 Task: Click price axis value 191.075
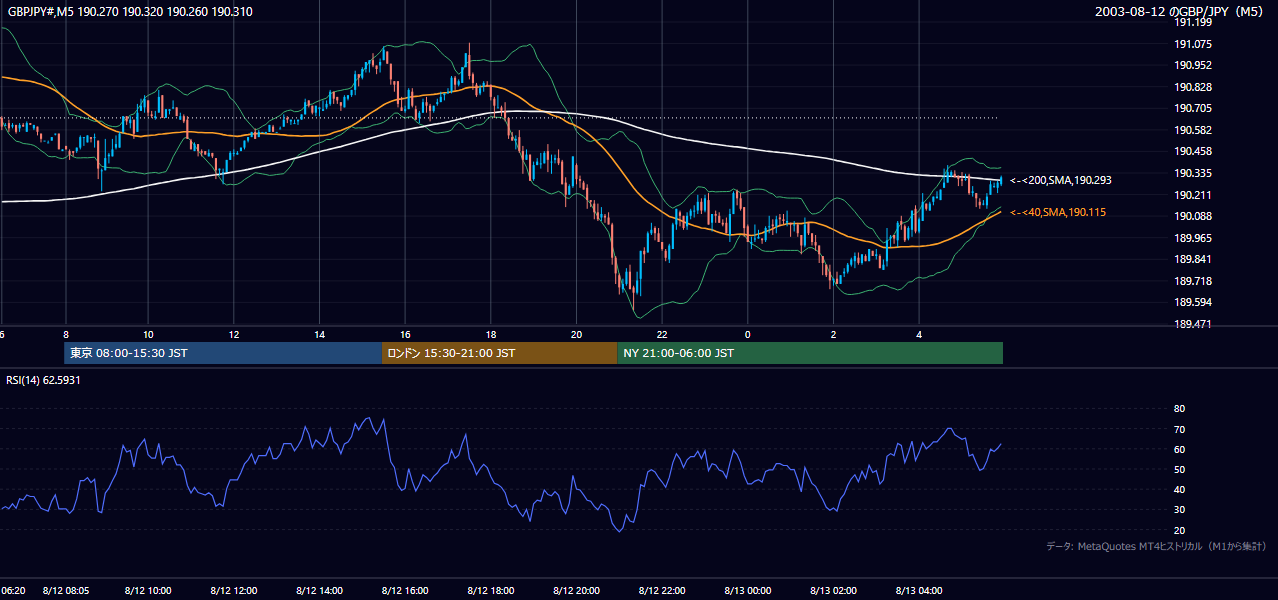coord(1193,44)
